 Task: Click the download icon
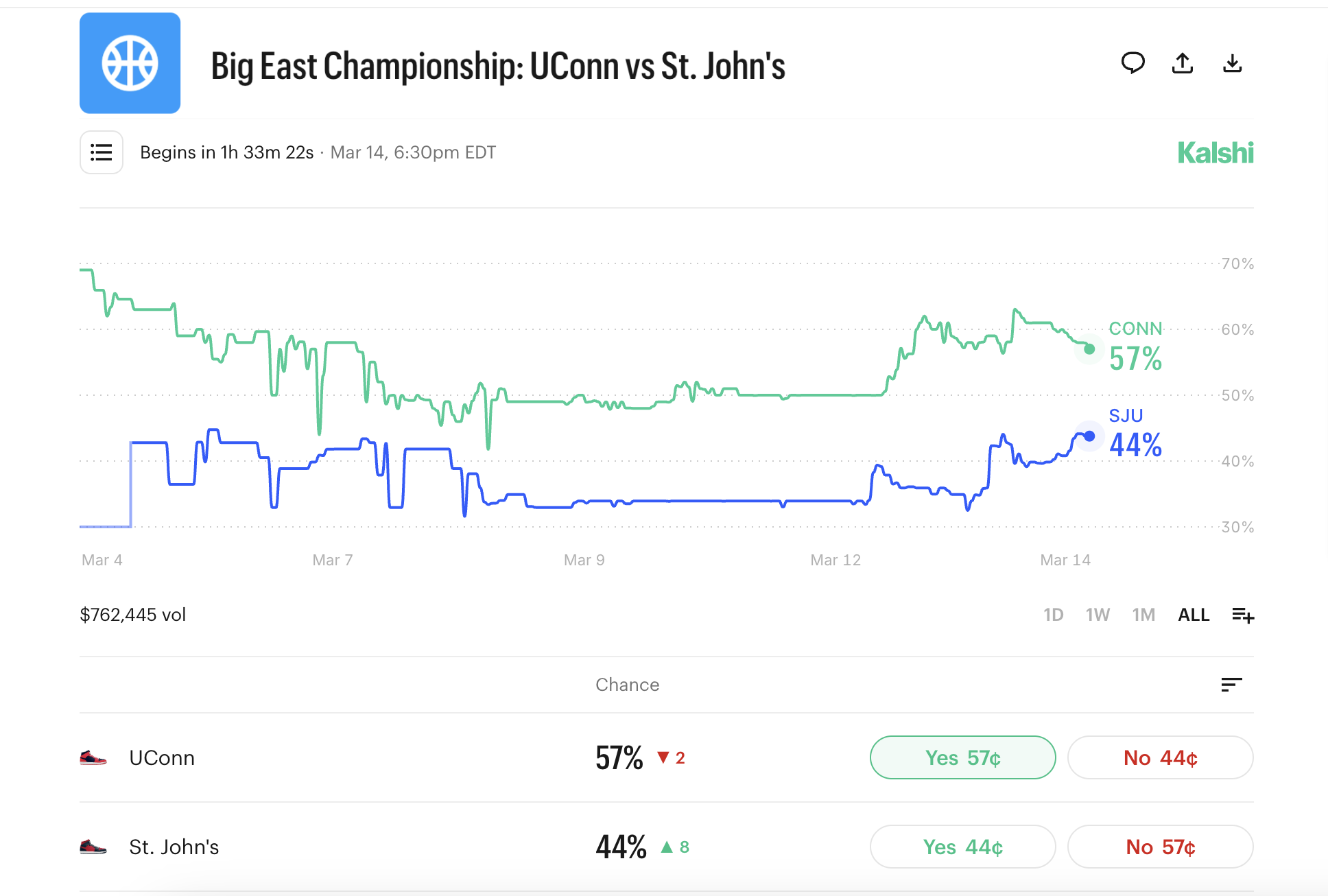point(1233,63)
